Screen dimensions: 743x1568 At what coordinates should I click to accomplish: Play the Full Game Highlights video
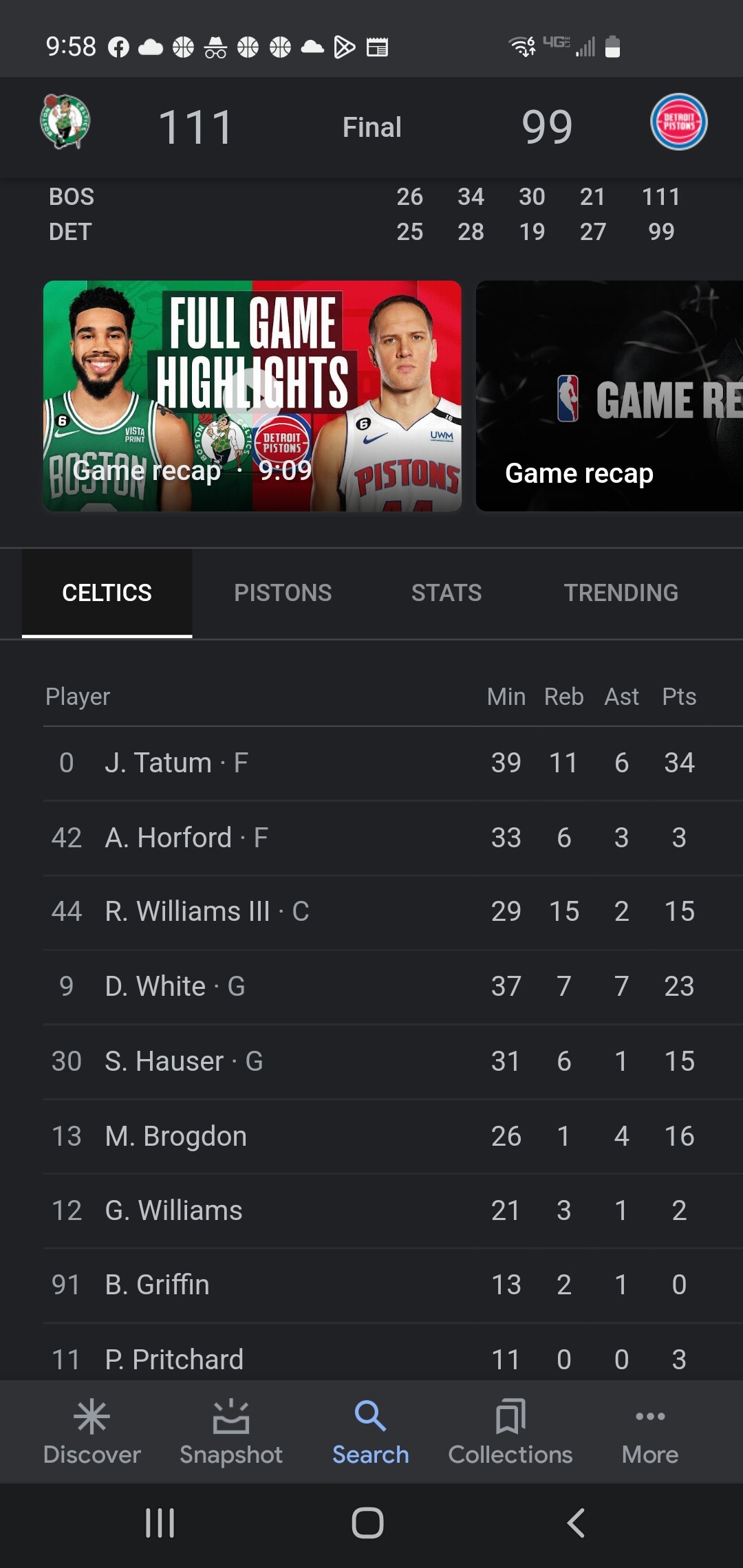pos(252,395)
